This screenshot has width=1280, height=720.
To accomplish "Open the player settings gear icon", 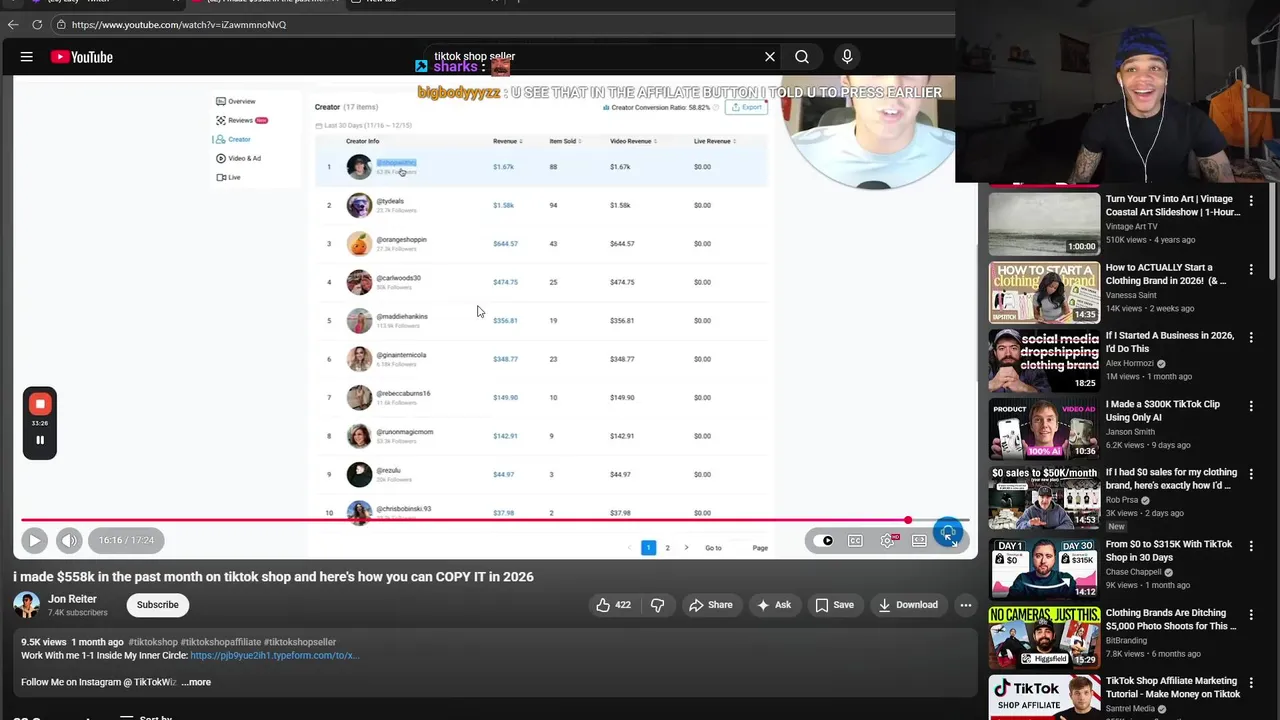I will tap(887, 541).
